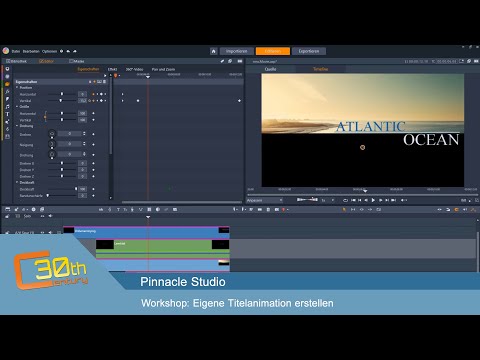This screenshot has width=480, height=360.
Task: Click the first T icon in timeline toolbar
Action: pos(118,209)
